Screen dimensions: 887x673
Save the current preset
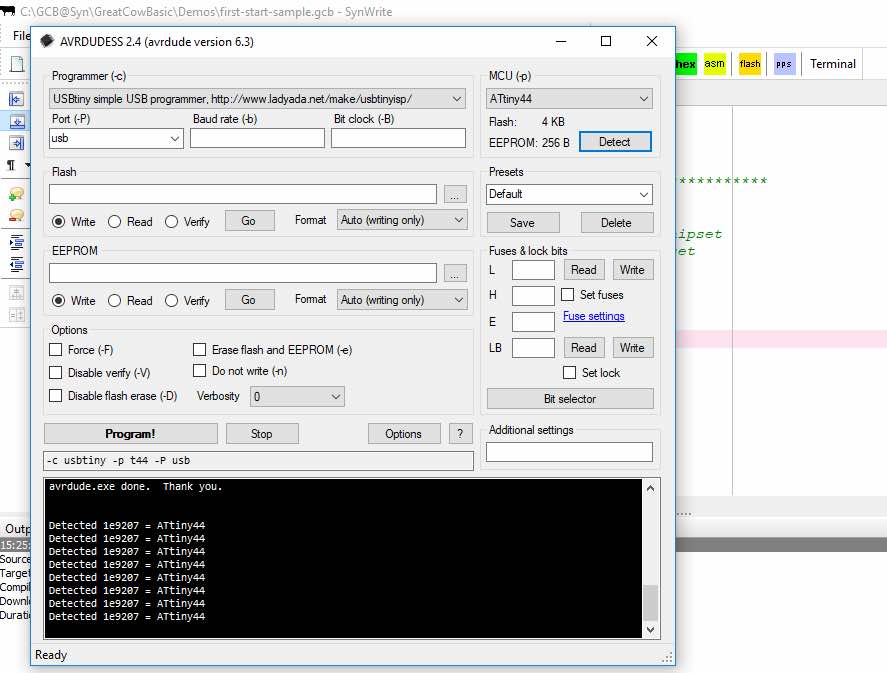point(523,223)
